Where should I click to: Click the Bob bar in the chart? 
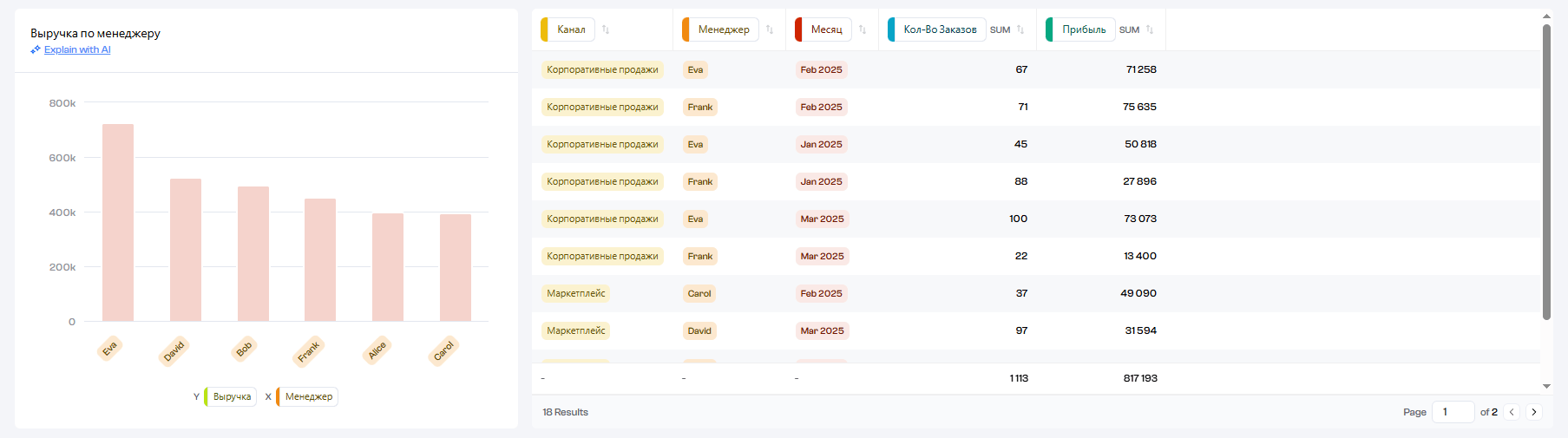point(253,254)
